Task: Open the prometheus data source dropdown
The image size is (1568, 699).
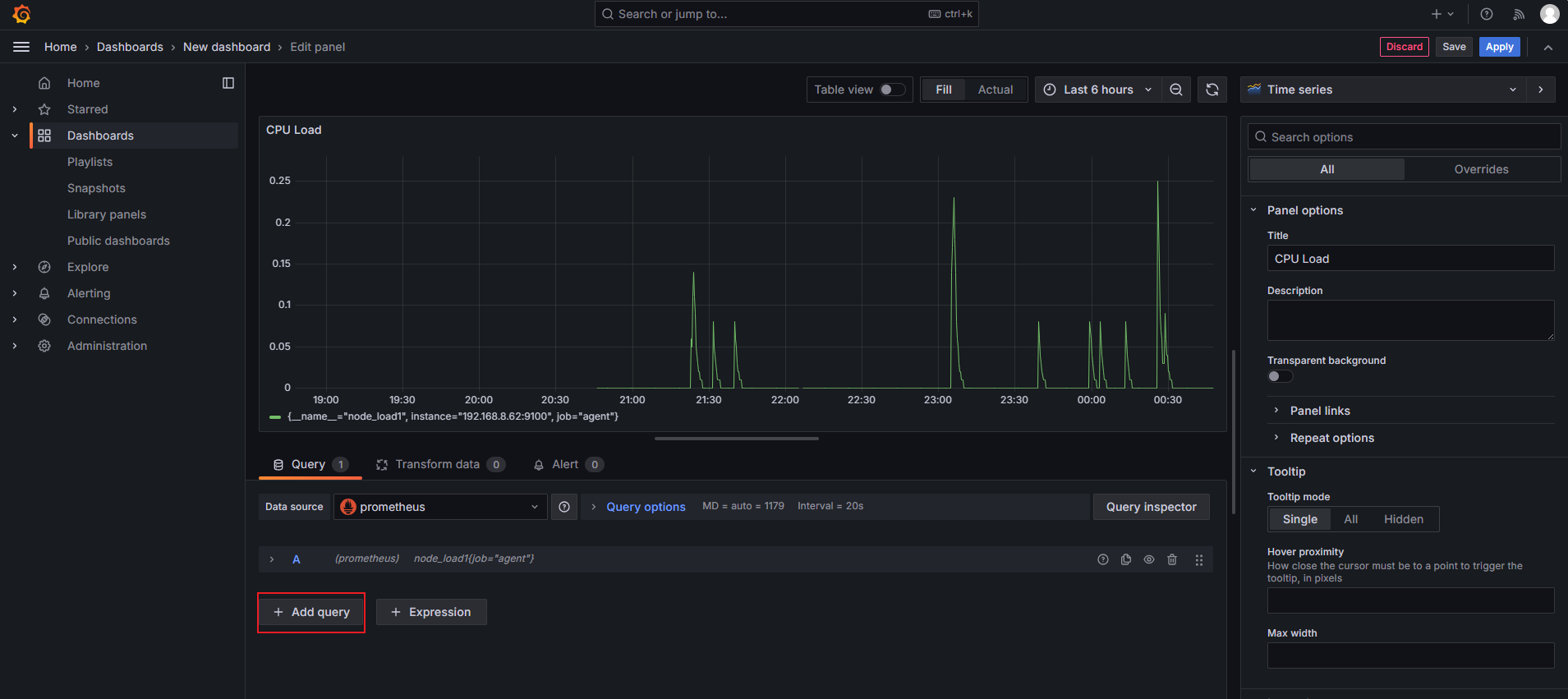Action: click(440, 507)
